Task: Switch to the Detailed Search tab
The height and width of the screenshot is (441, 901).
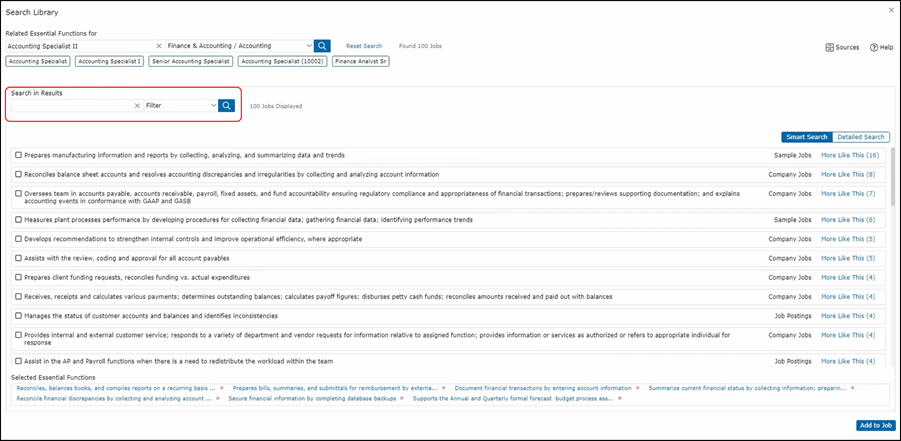Action: 860,137
